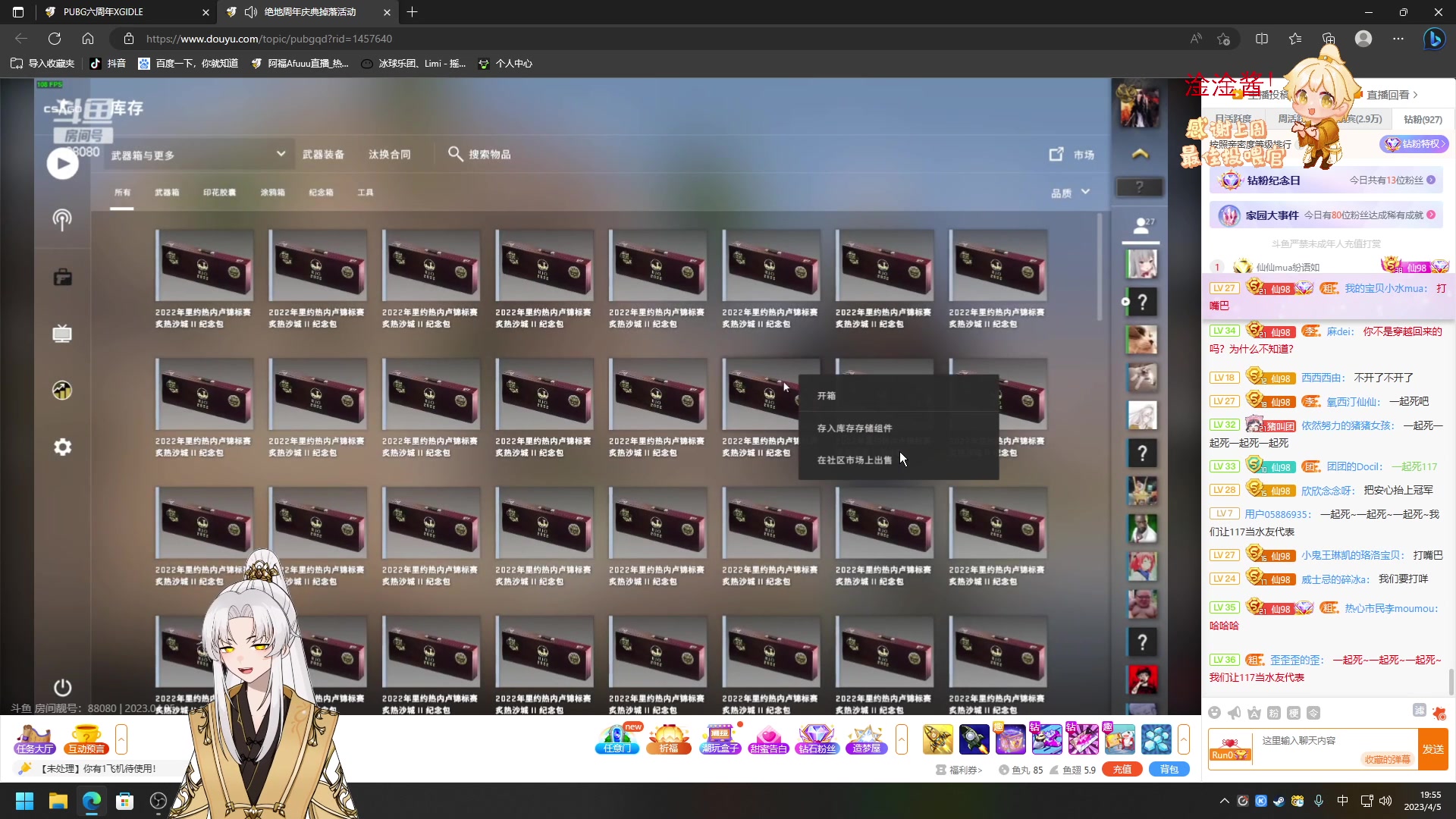The image size is (1456, 819).
Task: Click the power quit icon in sidebar
Action: point(62,687)
